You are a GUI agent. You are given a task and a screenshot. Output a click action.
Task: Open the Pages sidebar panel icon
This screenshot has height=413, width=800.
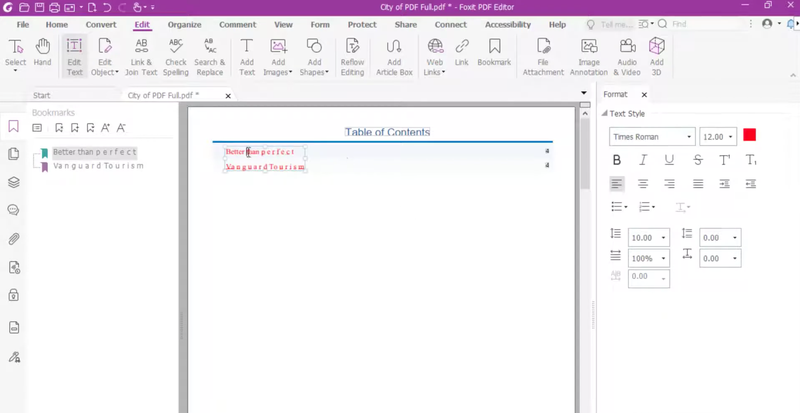(14, 154)
